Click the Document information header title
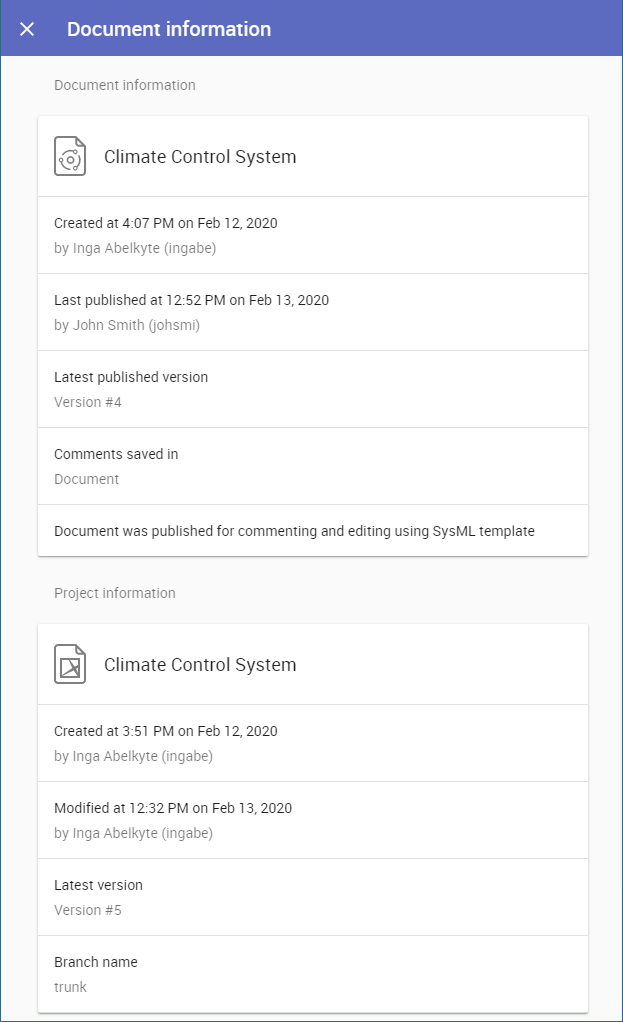Viewport: 623px width, 1022px height. (x=168, y=29)
